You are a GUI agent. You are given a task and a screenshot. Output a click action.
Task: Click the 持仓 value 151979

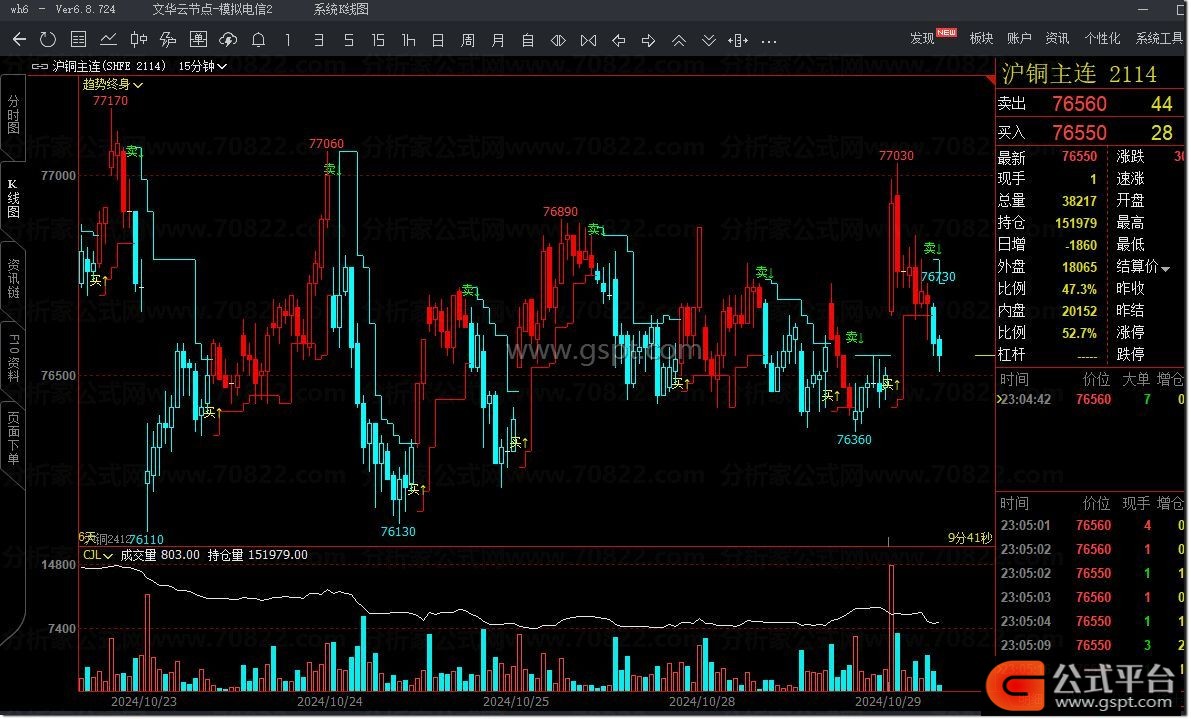[1076, 223]
